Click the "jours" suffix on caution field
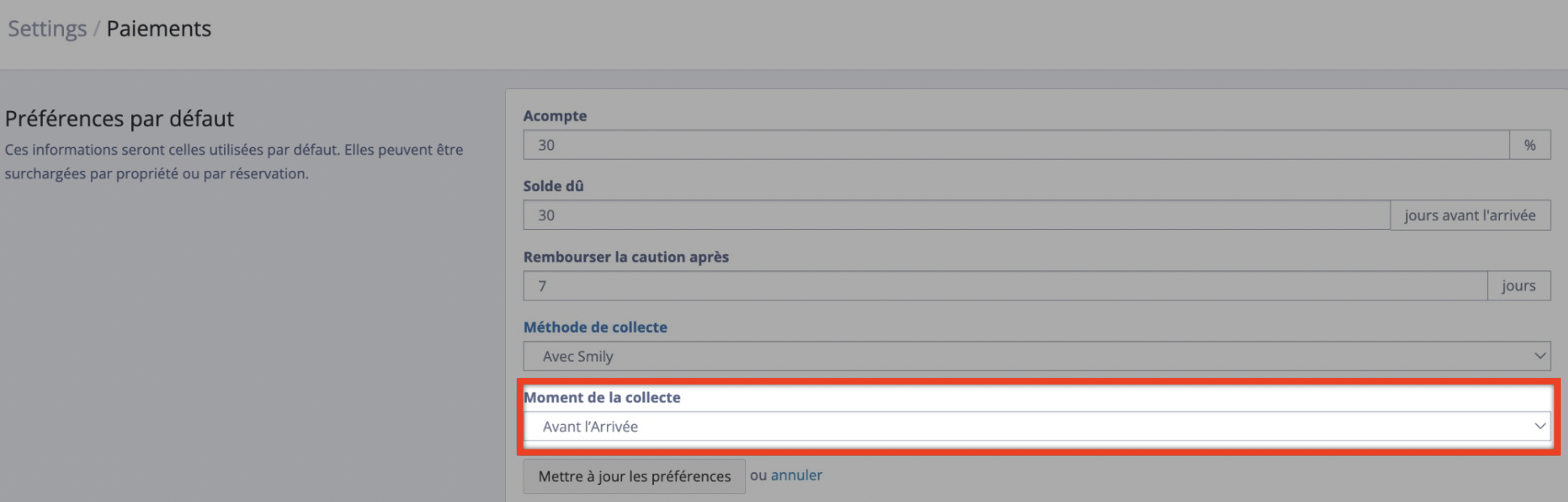The height and width of the screenshot is (502, 1568). pyautogui.click(x=1519, y=286)
